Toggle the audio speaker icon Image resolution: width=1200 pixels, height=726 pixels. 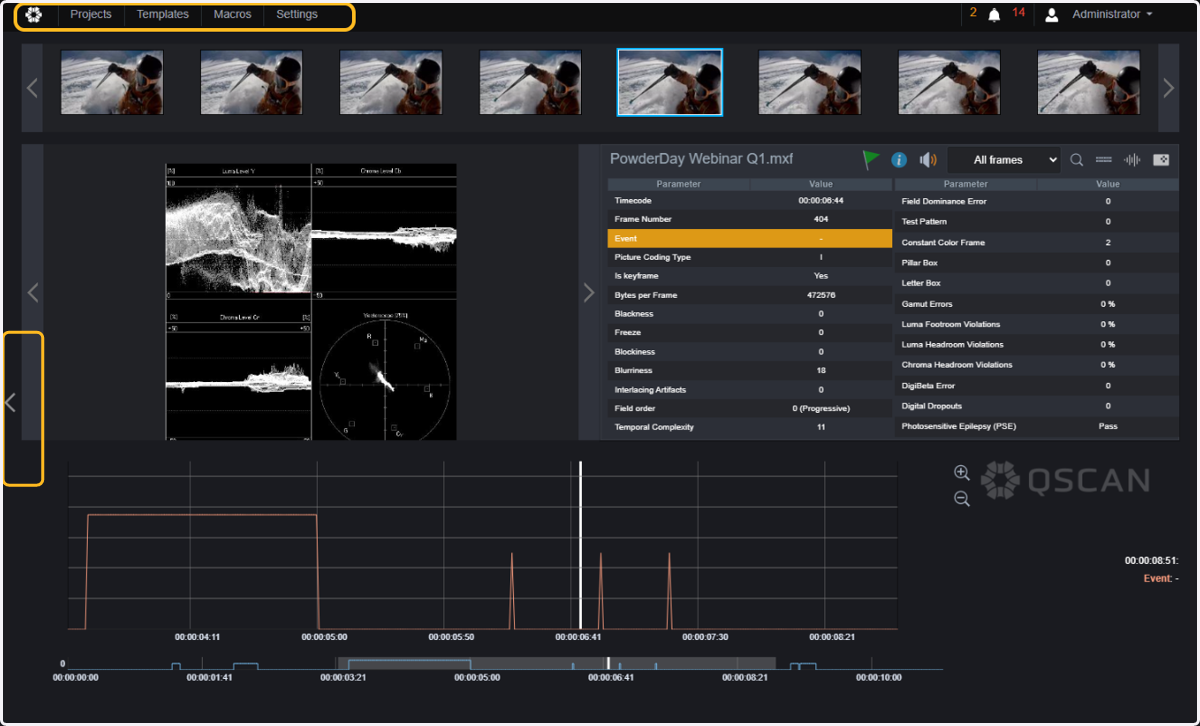coord(928,160)
